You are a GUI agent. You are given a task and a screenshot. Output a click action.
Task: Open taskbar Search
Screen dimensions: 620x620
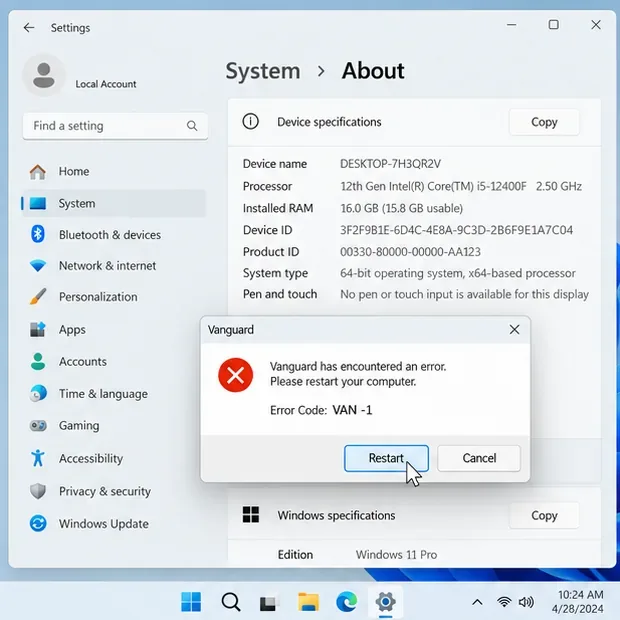pyautogui.click(x=231, y=602)
